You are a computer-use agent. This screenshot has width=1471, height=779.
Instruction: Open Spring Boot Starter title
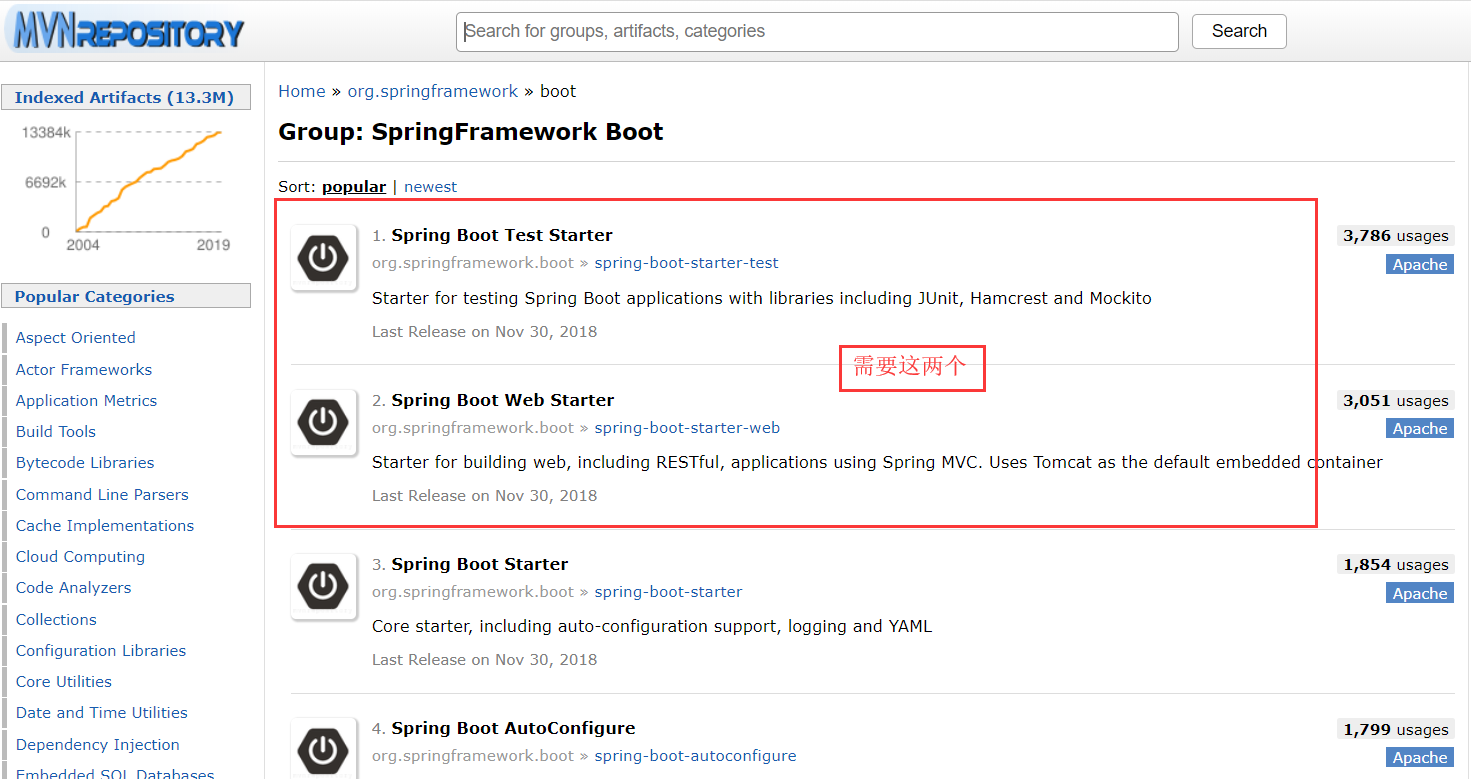tap(480, 564)
